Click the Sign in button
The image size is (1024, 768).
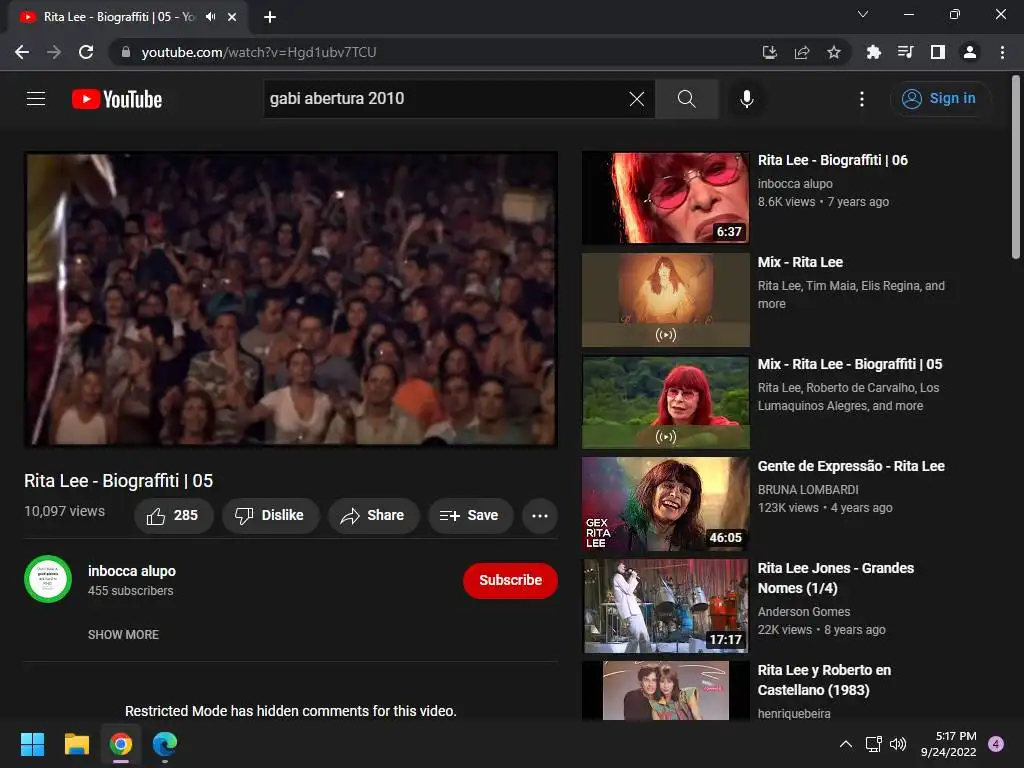(939, 99)
